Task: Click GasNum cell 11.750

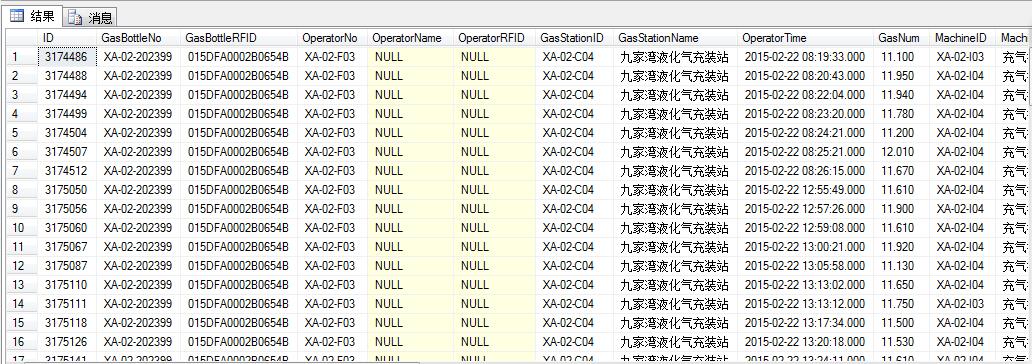Action: pyautogui.click(x=902, y=305)
